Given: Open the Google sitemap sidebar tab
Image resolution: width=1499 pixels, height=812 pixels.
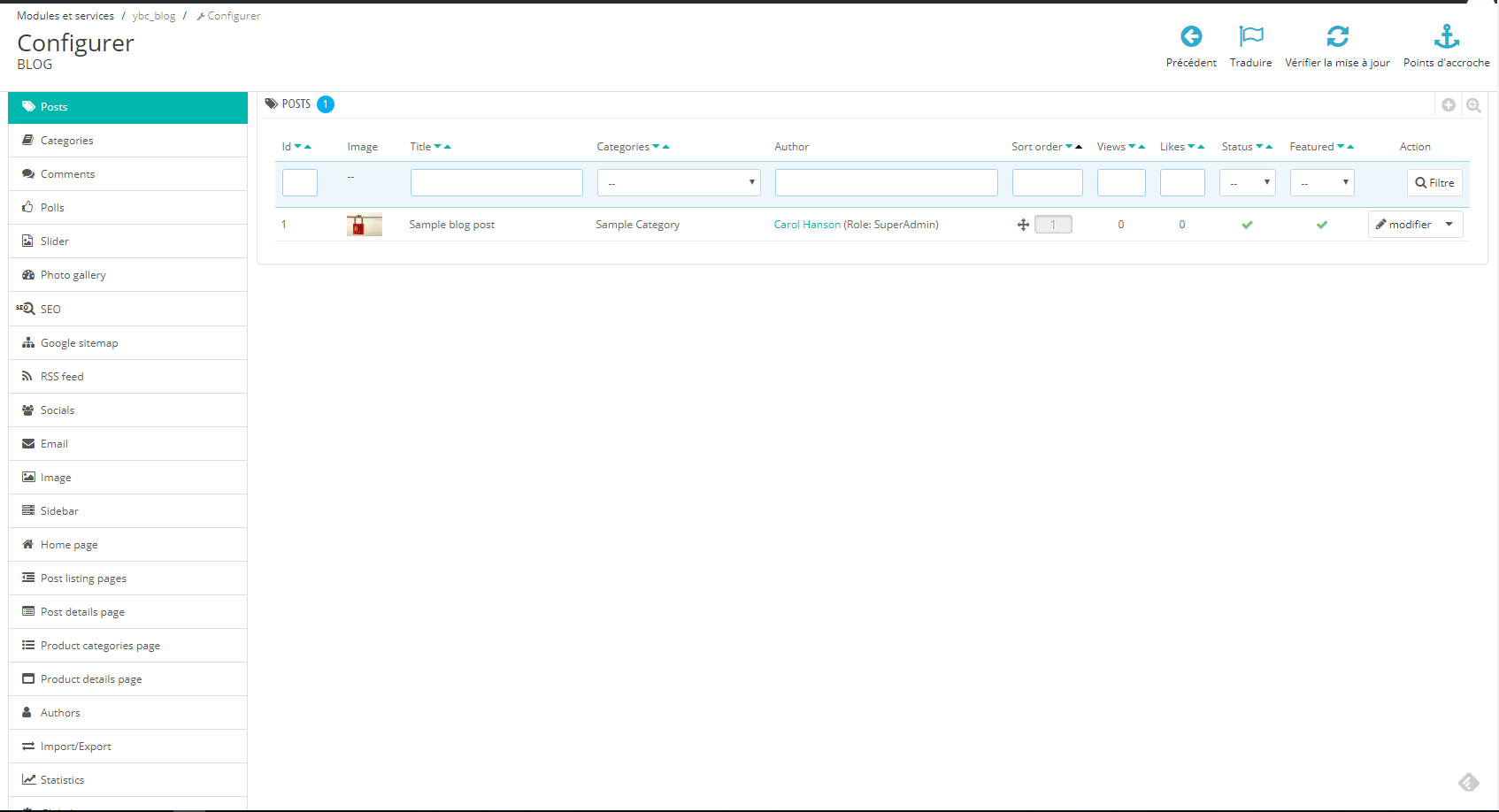Looking at the screenshot, I should (127, 343).
